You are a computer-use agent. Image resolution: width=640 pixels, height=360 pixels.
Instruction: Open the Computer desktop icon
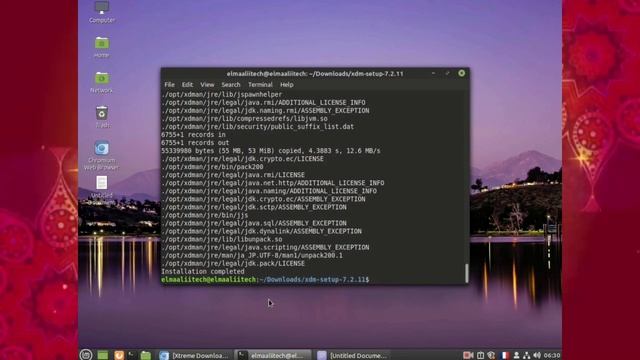(102, 11)
